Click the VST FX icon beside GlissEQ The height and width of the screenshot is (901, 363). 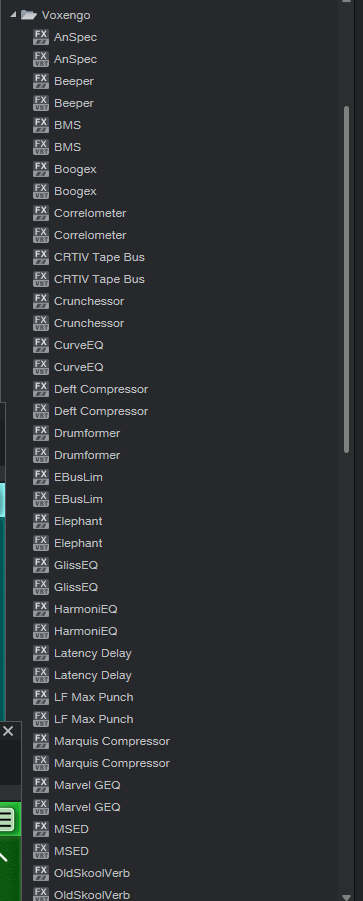tap(41, 587)
